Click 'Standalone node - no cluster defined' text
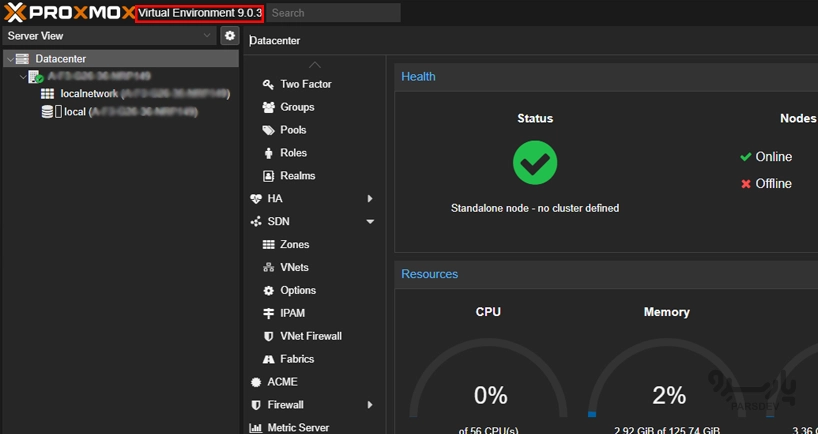The height and width of the screenshot is (434, 818). [x=535, y=208]
